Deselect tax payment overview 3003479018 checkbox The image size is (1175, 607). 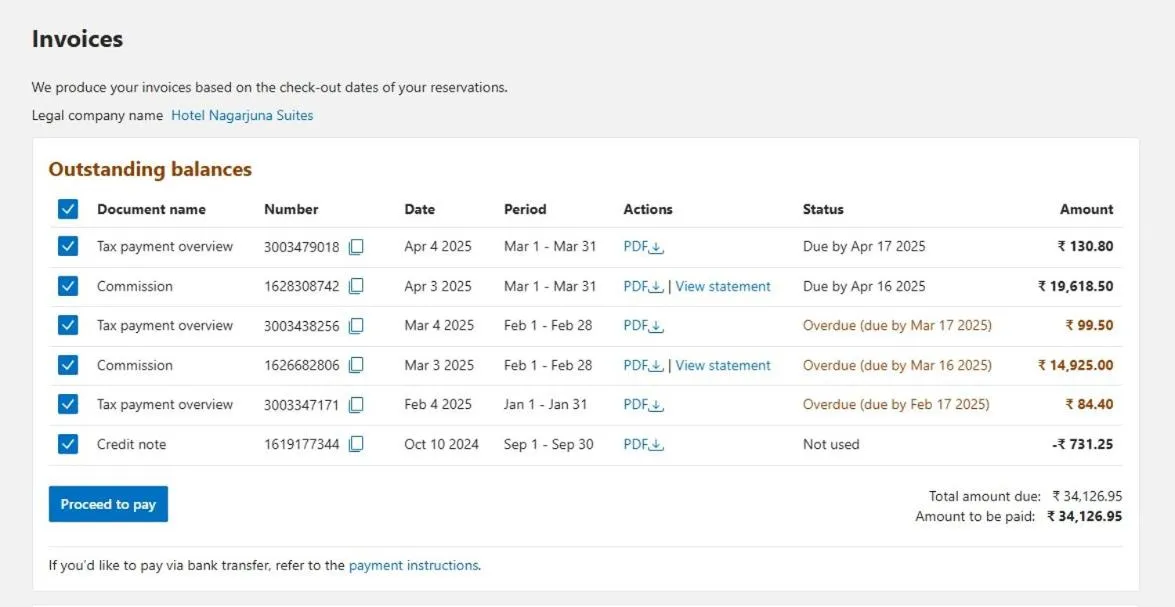tap(68, 246)
